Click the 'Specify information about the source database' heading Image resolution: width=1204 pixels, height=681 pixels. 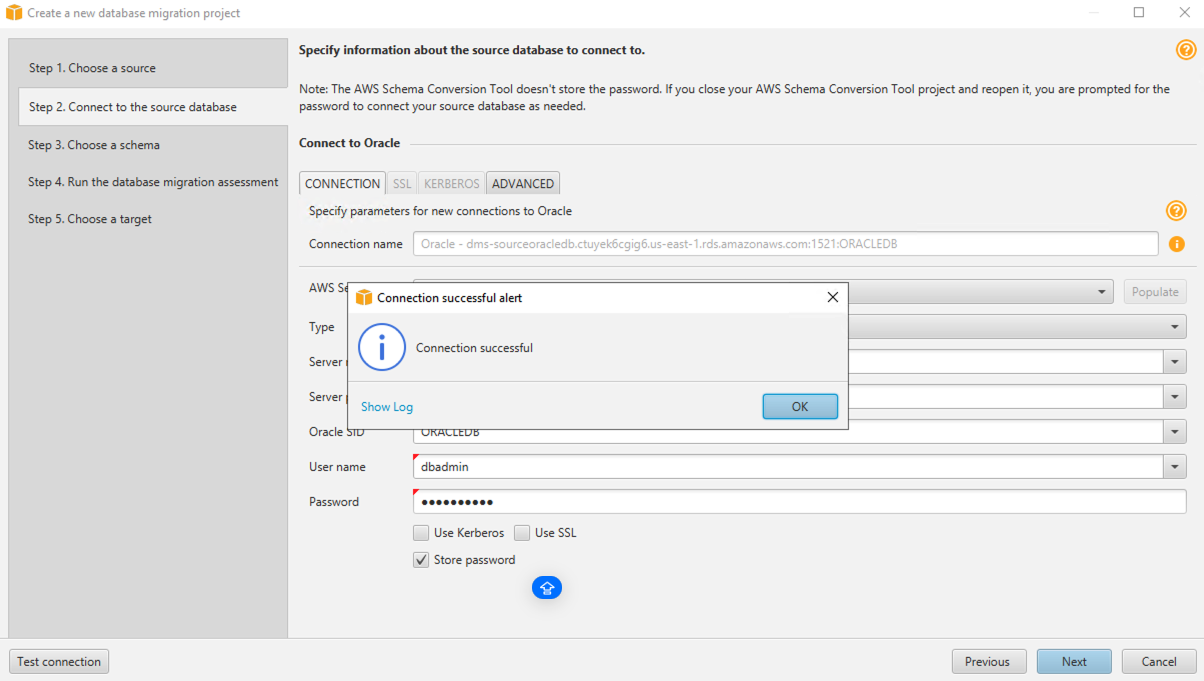[x=472, y=49]
